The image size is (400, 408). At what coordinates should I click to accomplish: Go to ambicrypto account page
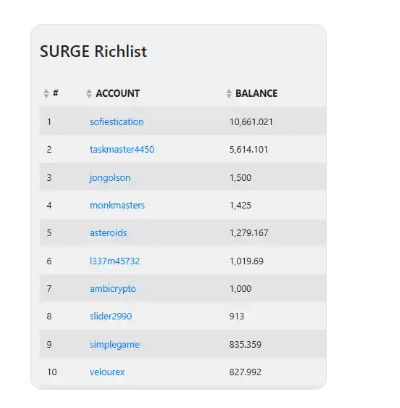[113, 289]
